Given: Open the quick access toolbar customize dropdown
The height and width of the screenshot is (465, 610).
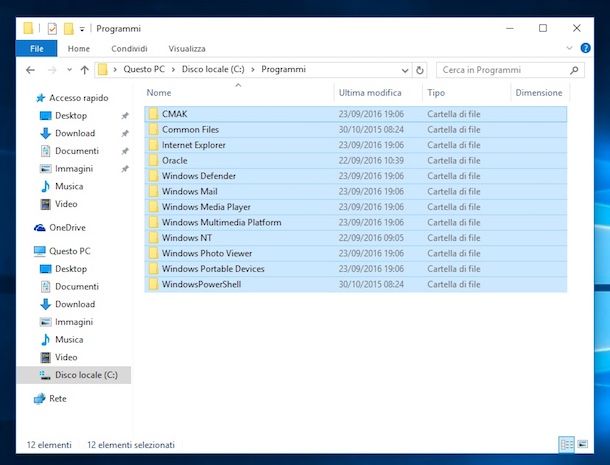Looking at the screenshot, I should point(82,29).
